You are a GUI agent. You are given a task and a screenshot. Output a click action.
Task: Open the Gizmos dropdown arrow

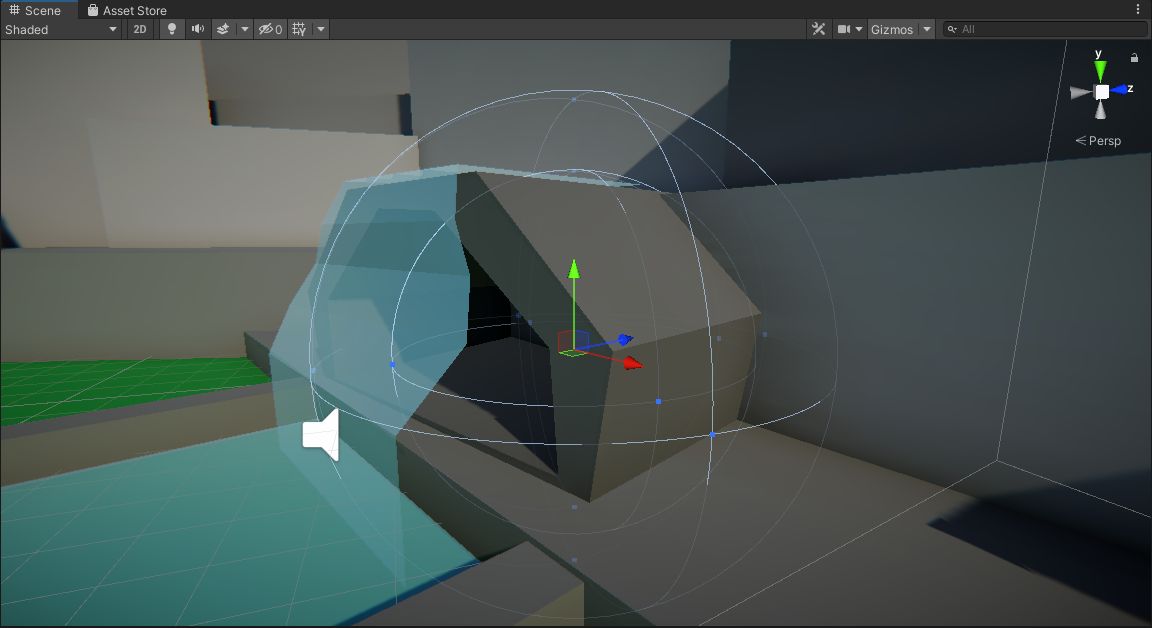926,29
